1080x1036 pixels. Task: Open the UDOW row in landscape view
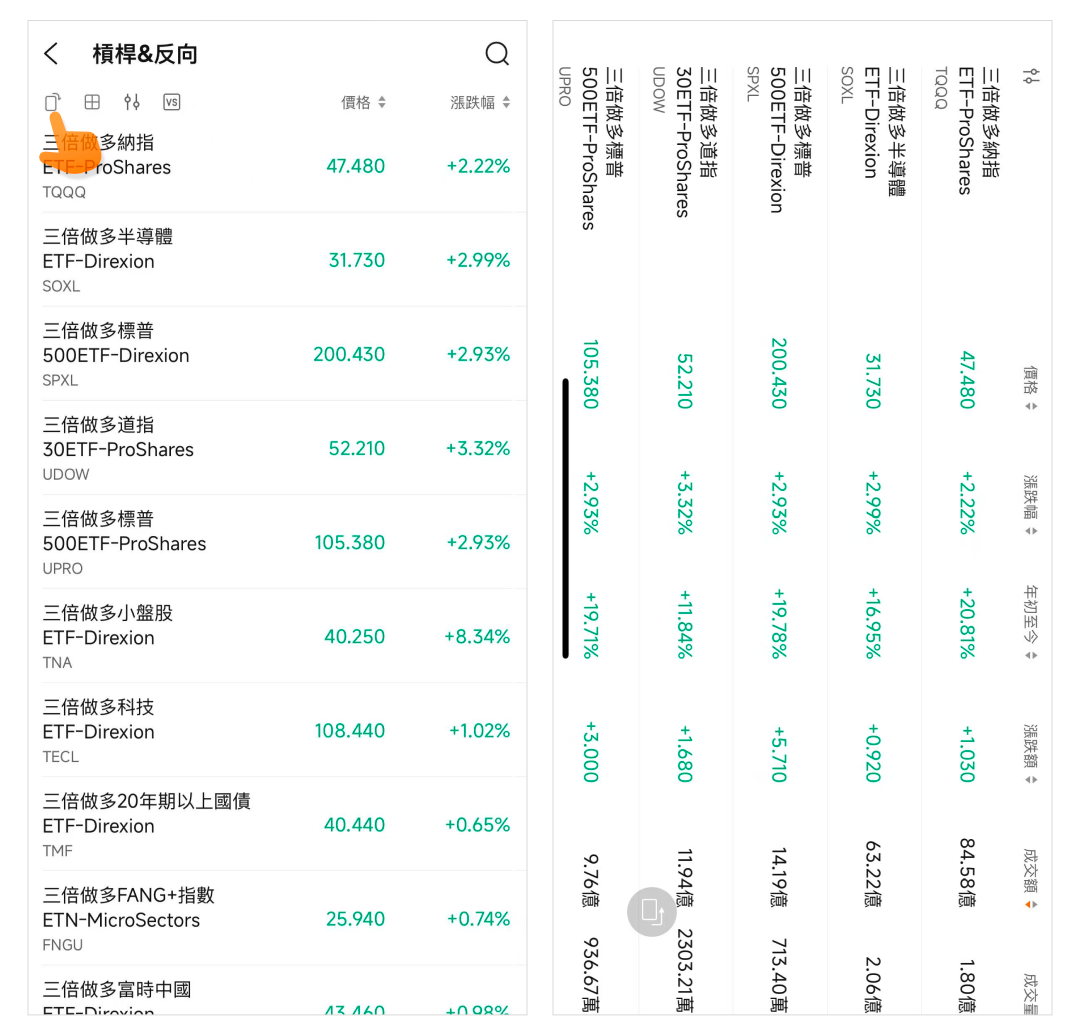(x=685, y=520)
